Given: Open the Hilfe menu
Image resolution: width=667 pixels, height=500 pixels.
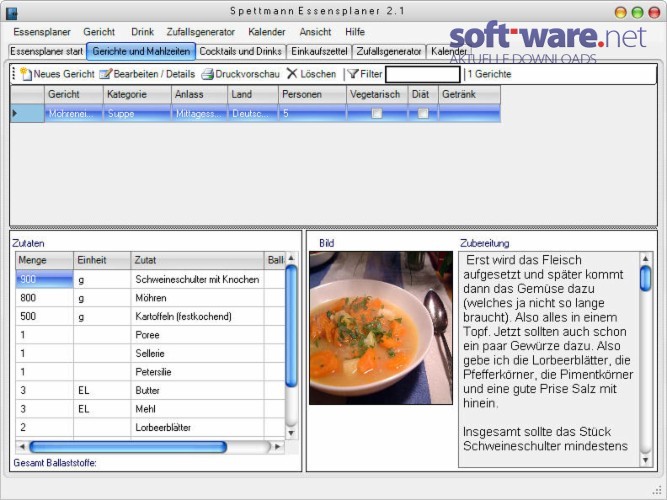Looking at the screenshot, I should tap(355, 32).
